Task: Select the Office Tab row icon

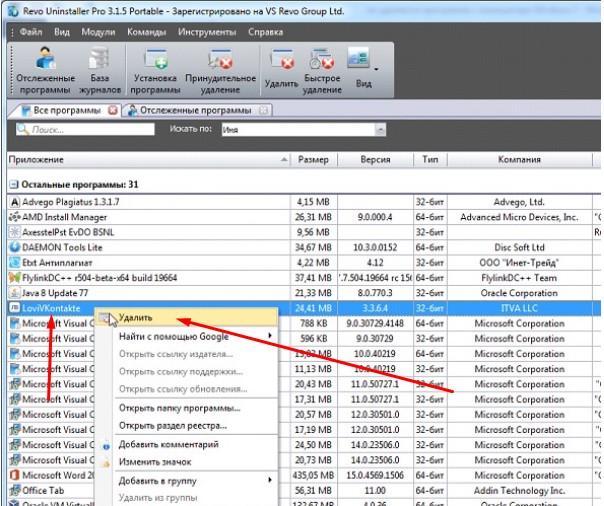Action: tap(14, 491)
